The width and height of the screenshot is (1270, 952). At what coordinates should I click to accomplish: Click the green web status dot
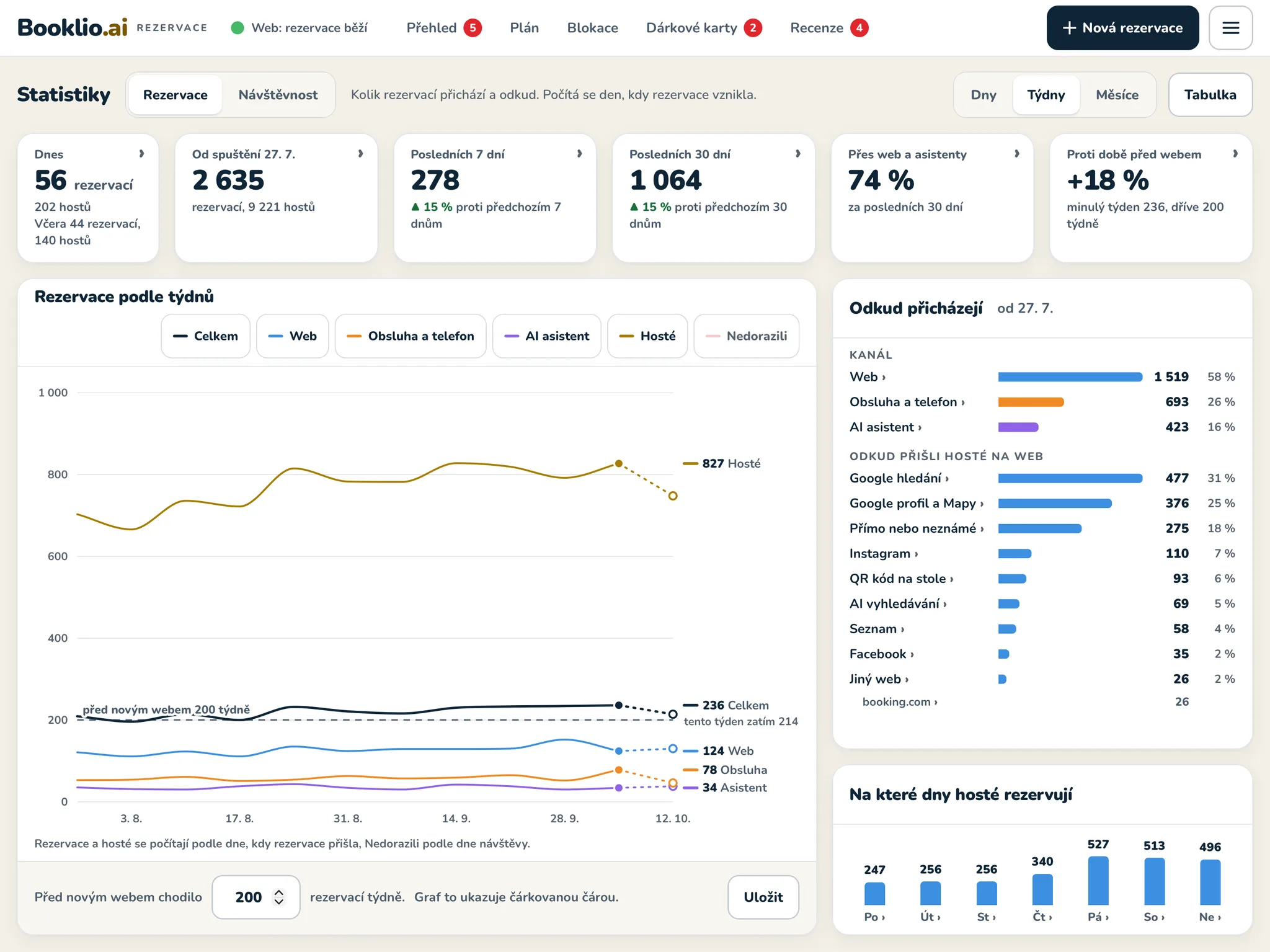point(238,28)
